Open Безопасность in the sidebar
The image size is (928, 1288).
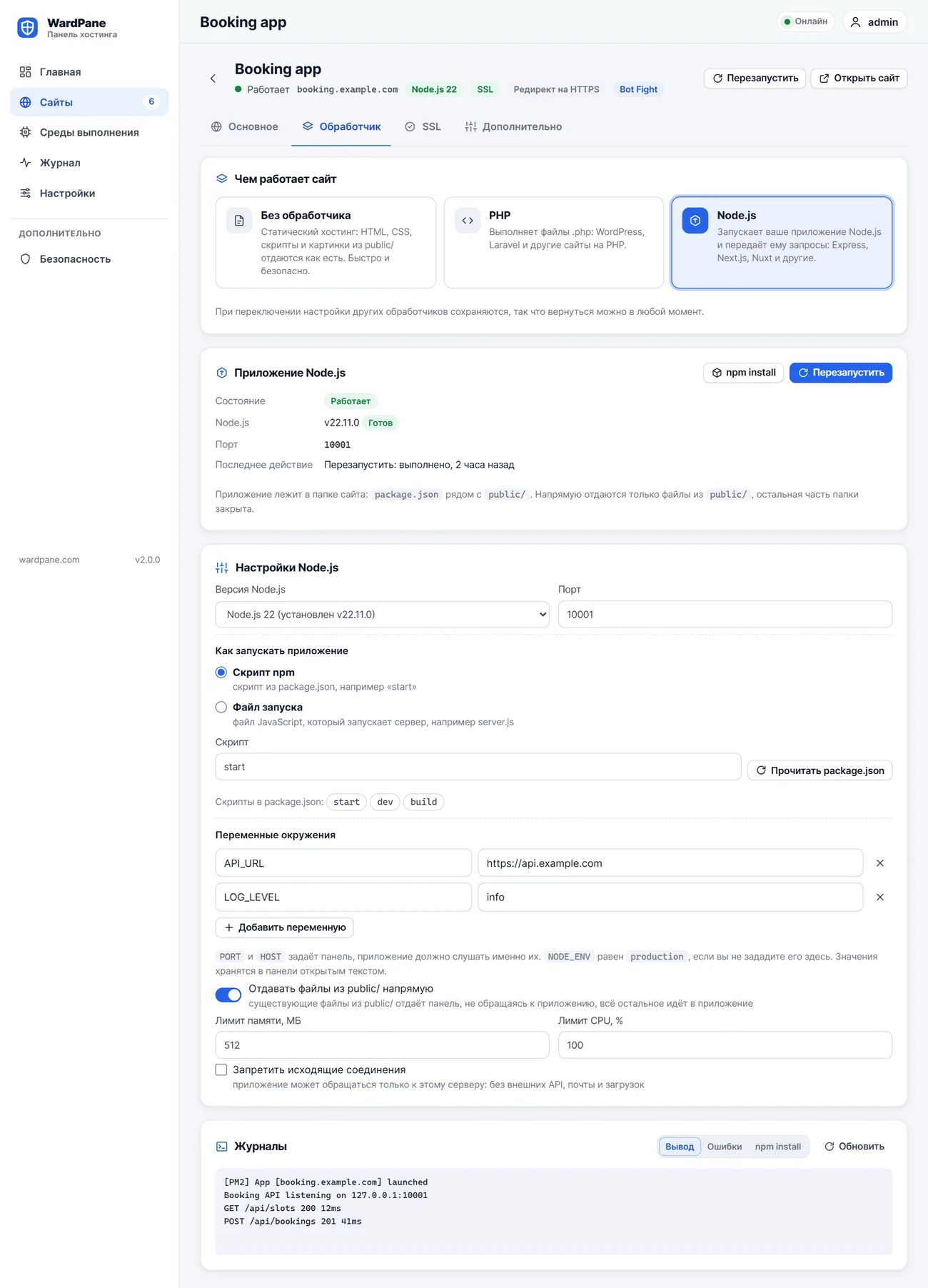click(89, 259)
